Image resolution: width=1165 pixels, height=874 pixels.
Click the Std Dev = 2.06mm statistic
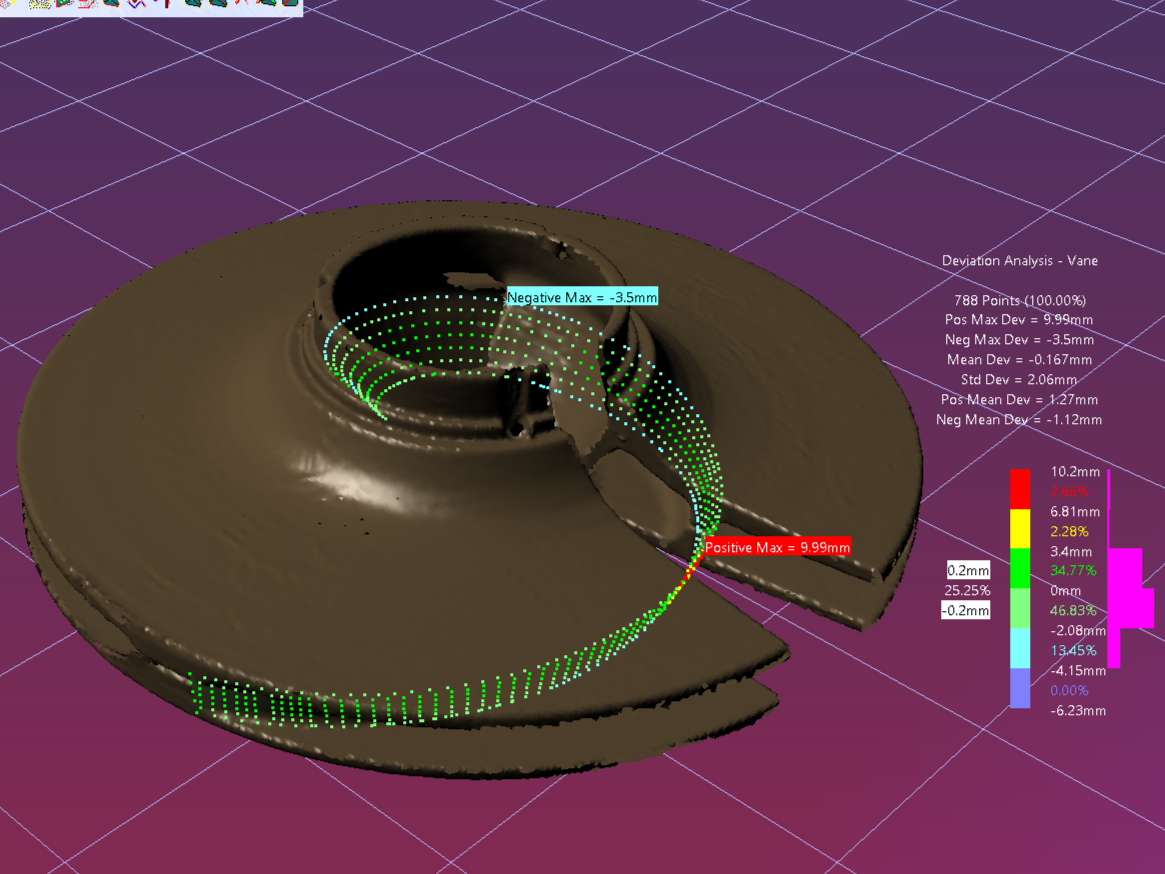pos(1019,379)
